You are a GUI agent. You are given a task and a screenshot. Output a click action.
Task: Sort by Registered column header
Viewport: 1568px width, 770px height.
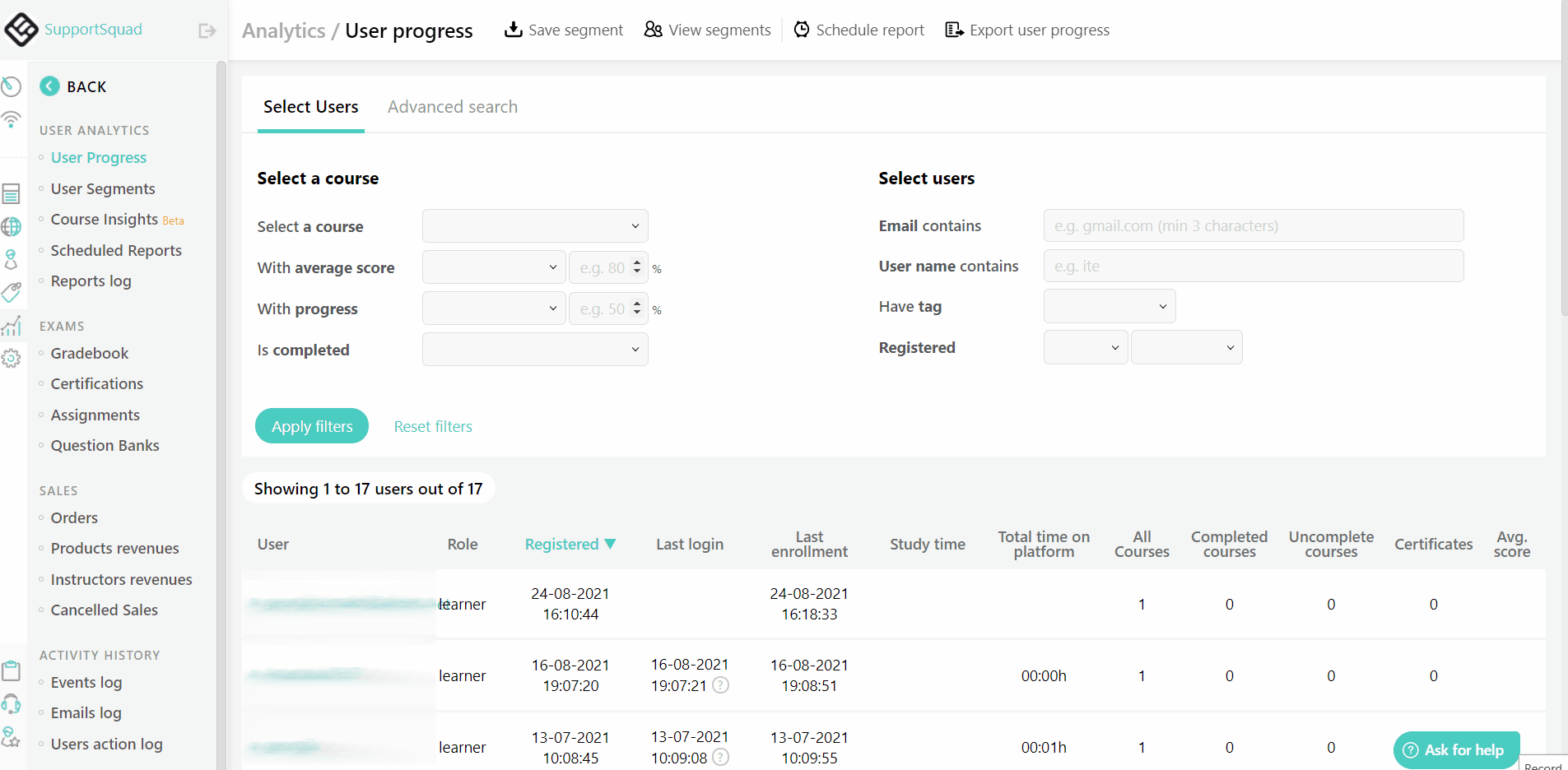(x=570, y=544)
